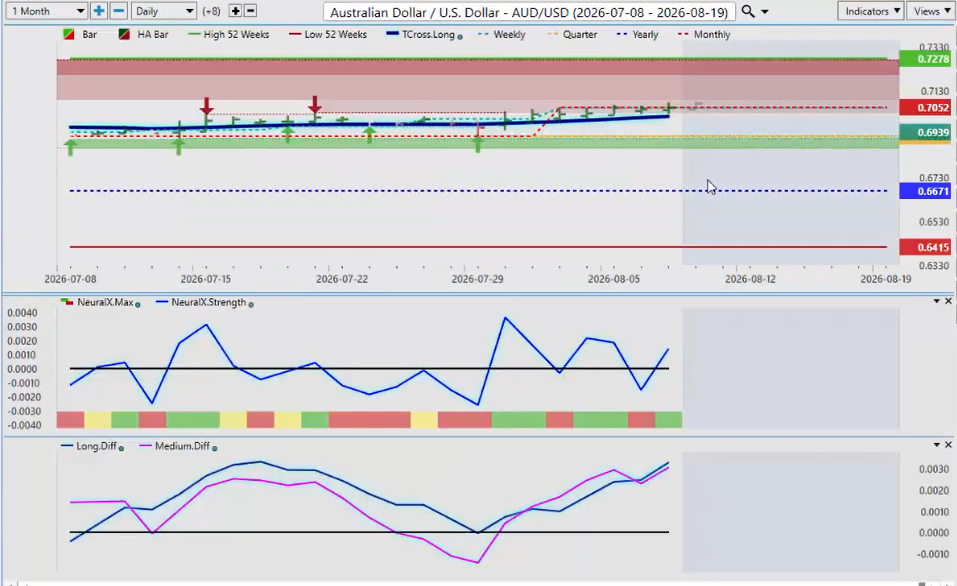Close the NeuralX indicator panel
Screen dimensions: 957x586
[x=948, y=301]
